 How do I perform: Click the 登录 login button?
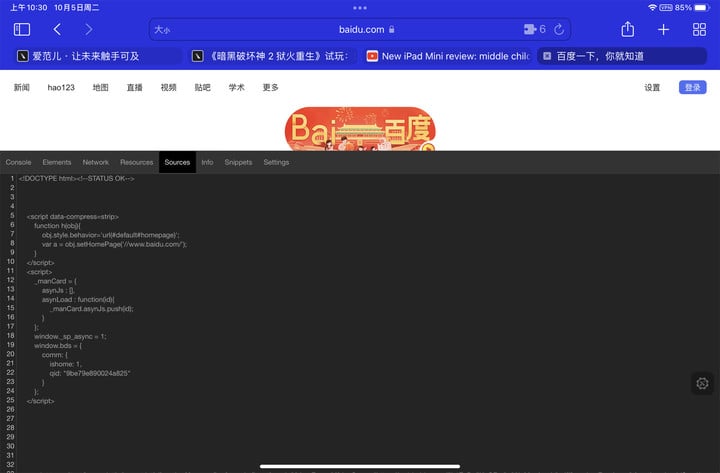pyautogui.click(x=692, y=88)
